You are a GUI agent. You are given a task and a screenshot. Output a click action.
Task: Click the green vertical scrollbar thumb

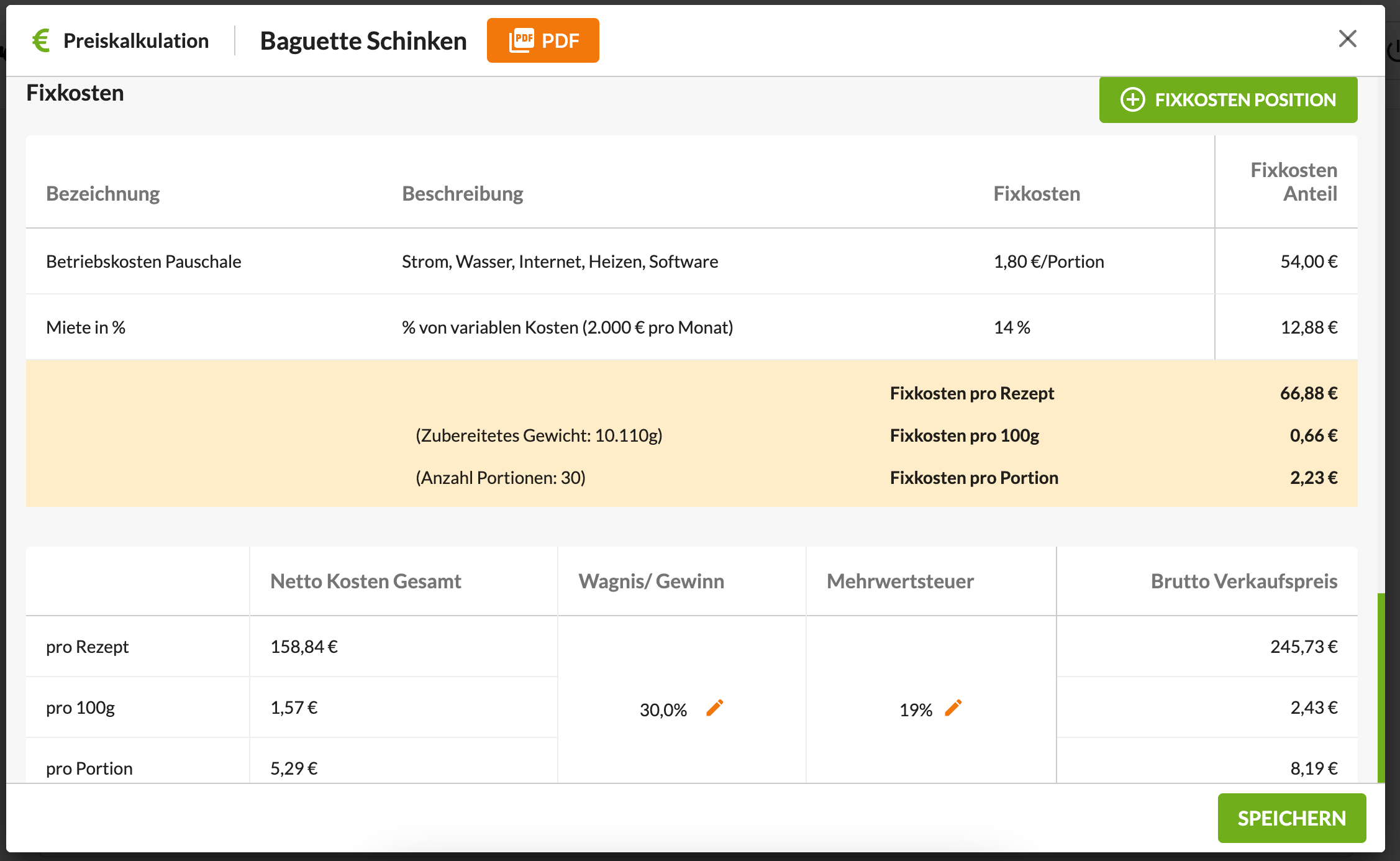point(1381,688)
